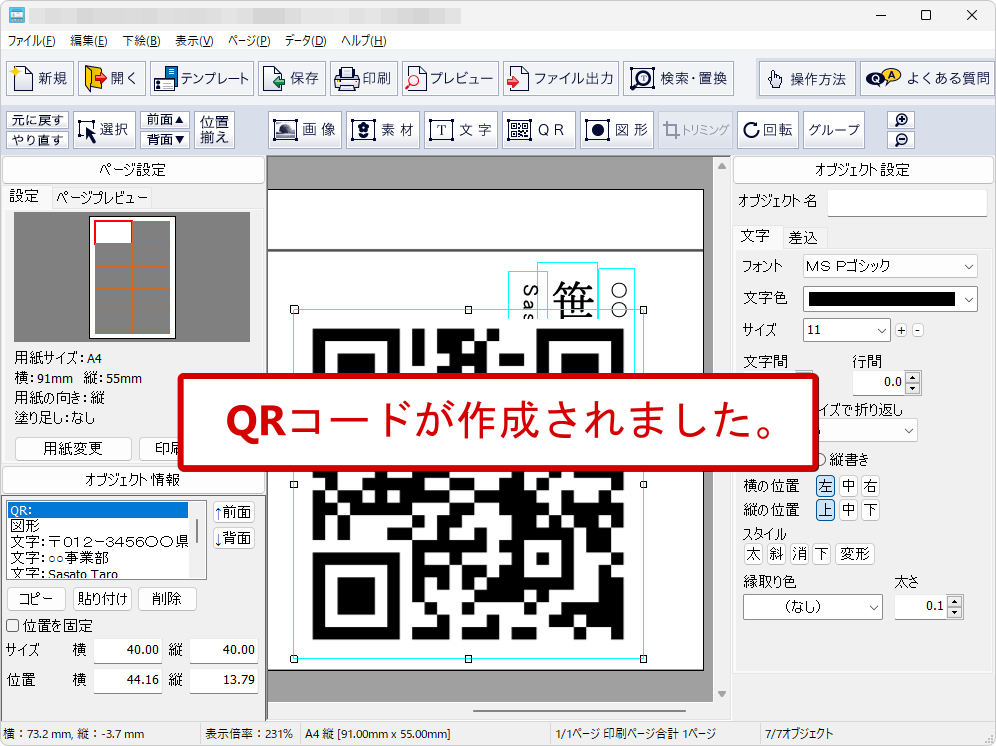Click the 位置揃え alignment button

pyautogui.click(x=214, y=130)
